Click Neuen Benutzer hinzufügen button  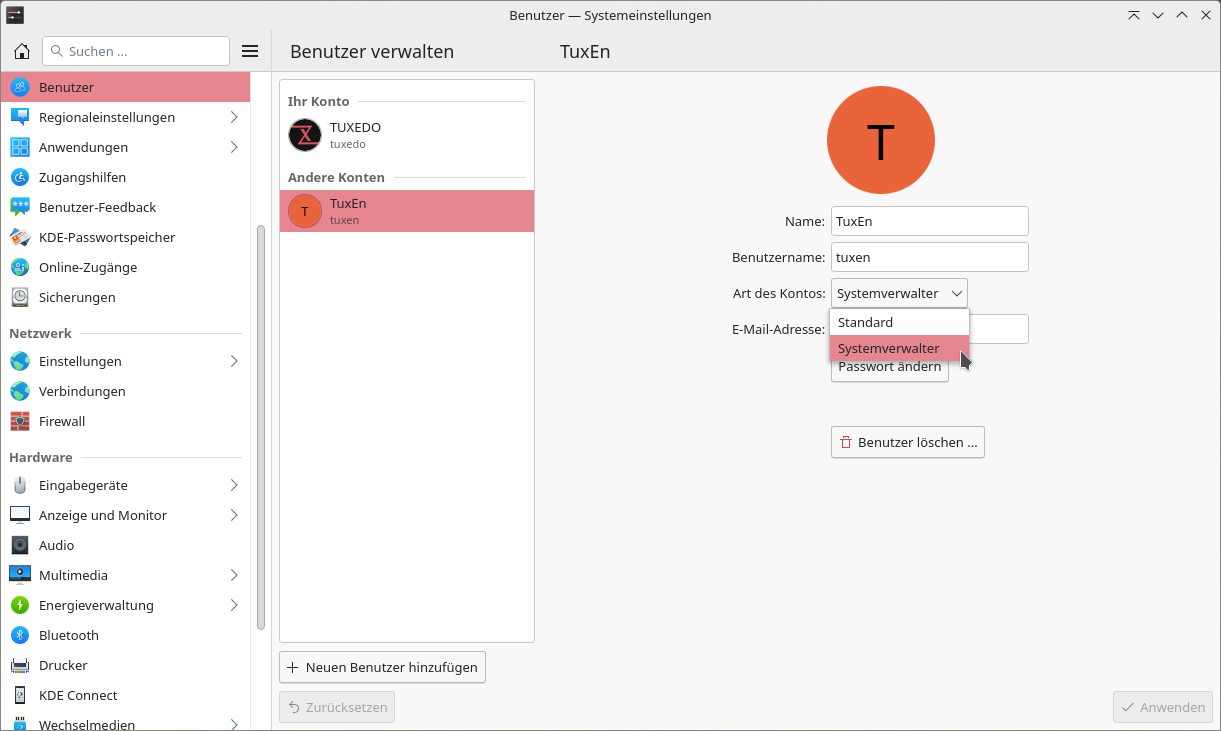pos(382,667)
